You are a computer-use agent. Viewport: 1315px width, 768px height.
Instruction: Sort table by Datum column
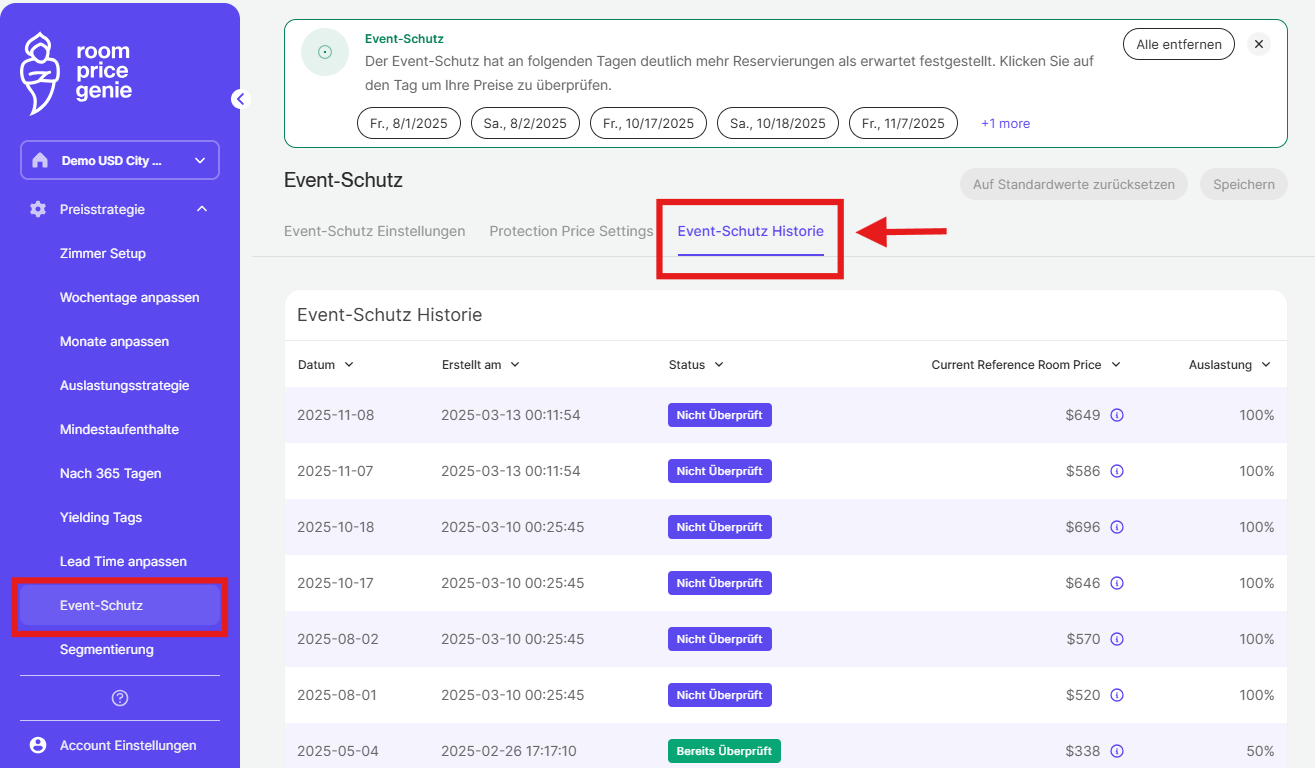[325, 365]
